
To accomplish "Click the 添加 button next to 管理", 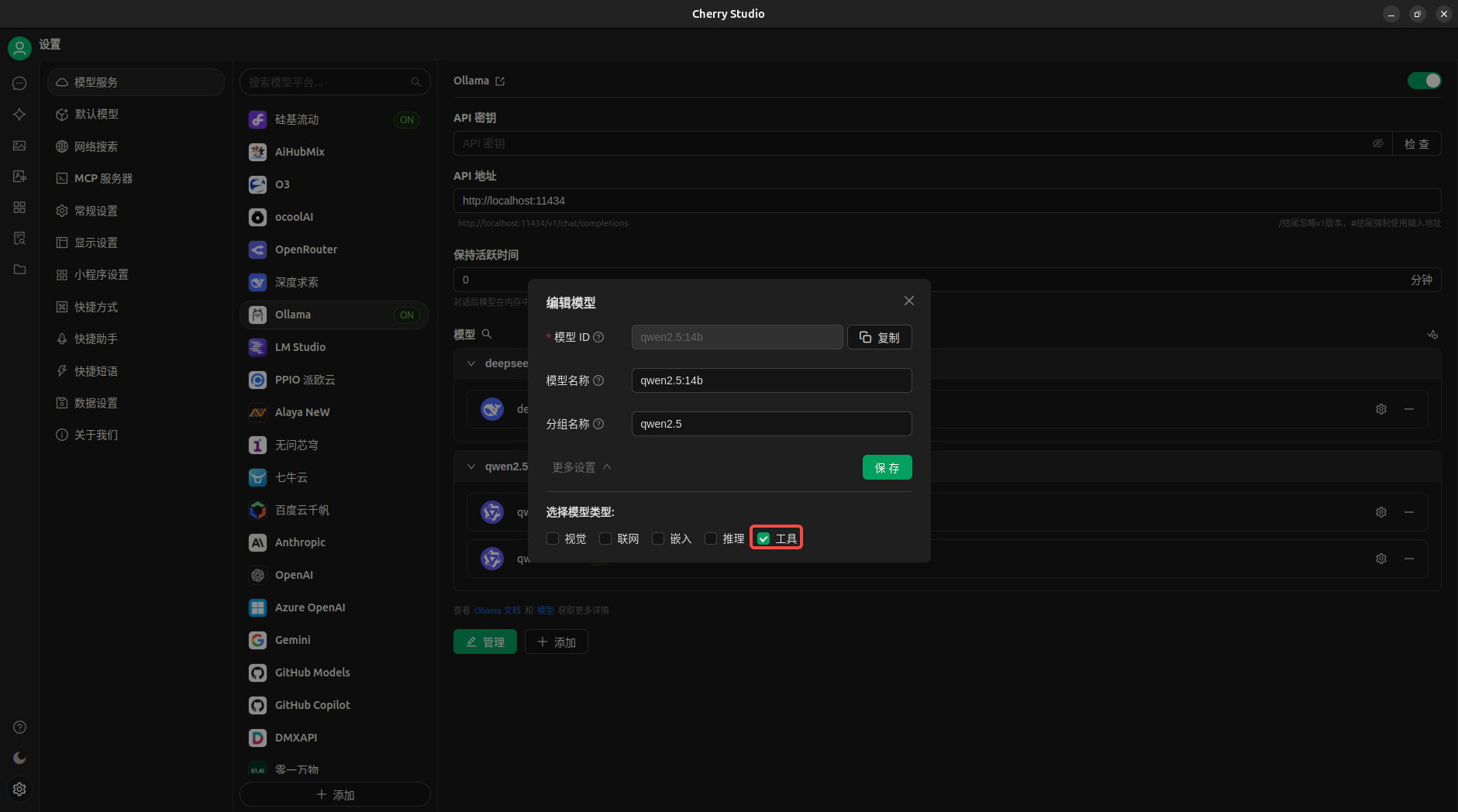I will [x=557, y=642].
